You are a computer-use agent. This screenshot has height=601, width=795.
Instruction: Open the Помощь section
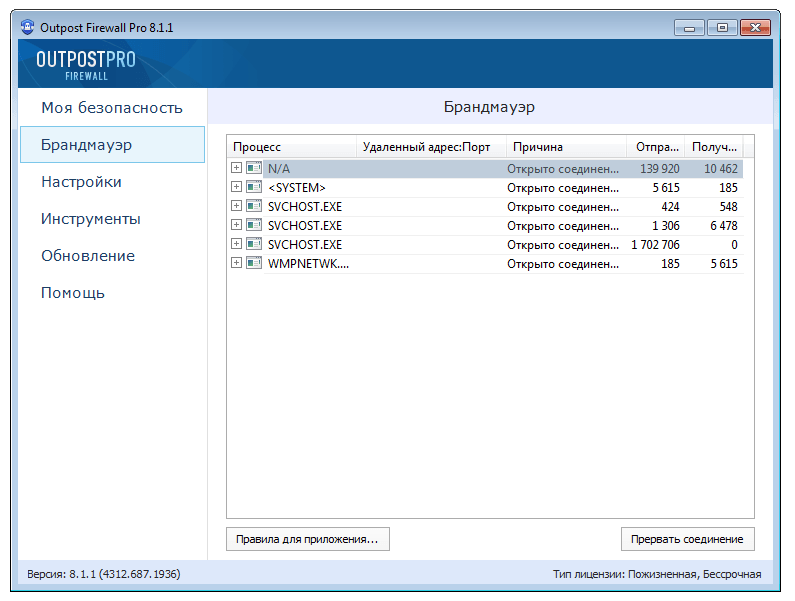[x=112, y=293]
